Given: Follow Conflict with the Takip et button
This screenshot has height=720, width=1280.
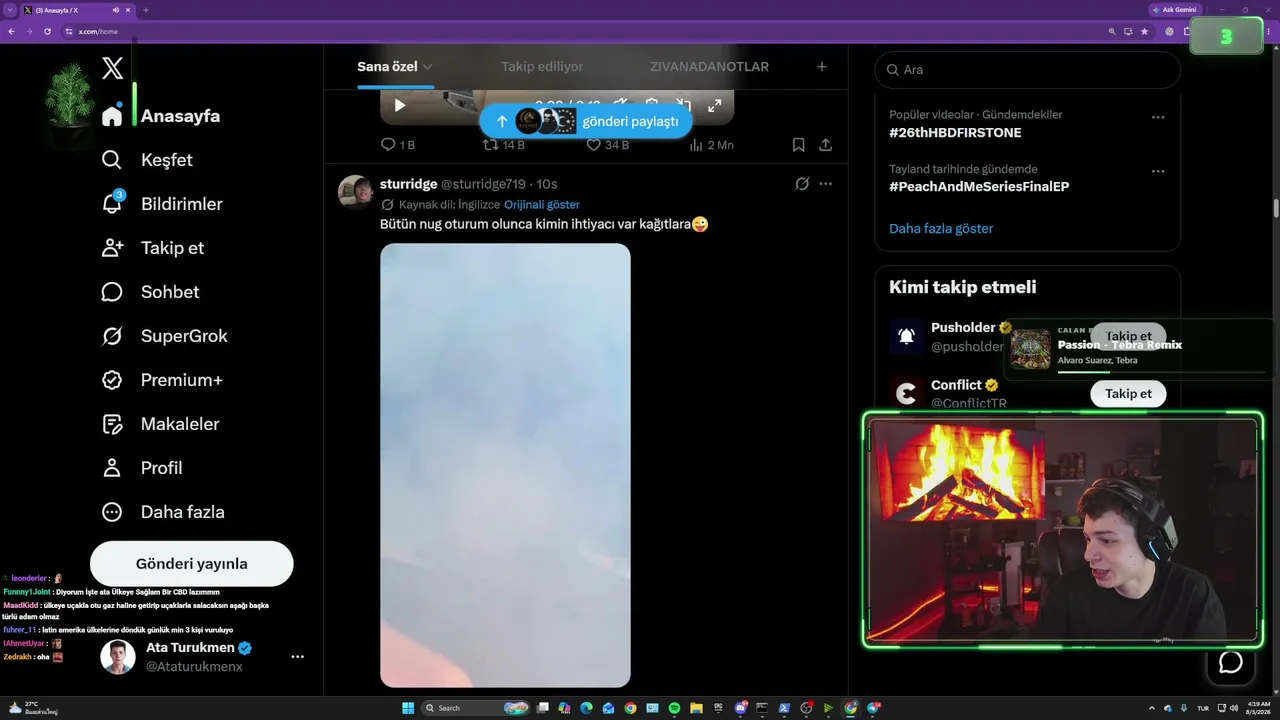Looking at the screenshot, I should coord(1128,394).
